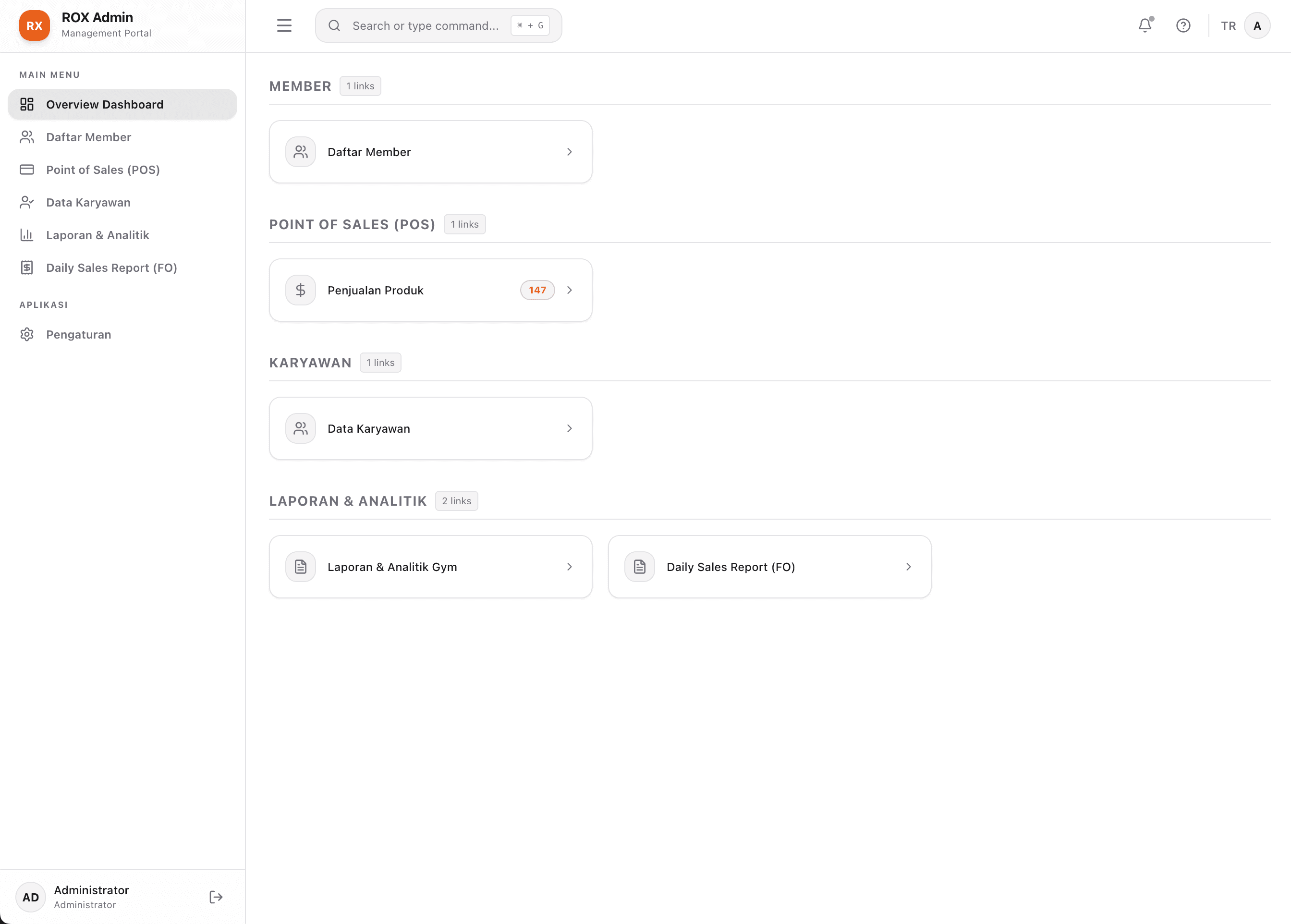Screen dimensions: 1291x924
Task: Open Daftar Member from the sidebar
Action: pyautogui.click(x=122, y=137)
